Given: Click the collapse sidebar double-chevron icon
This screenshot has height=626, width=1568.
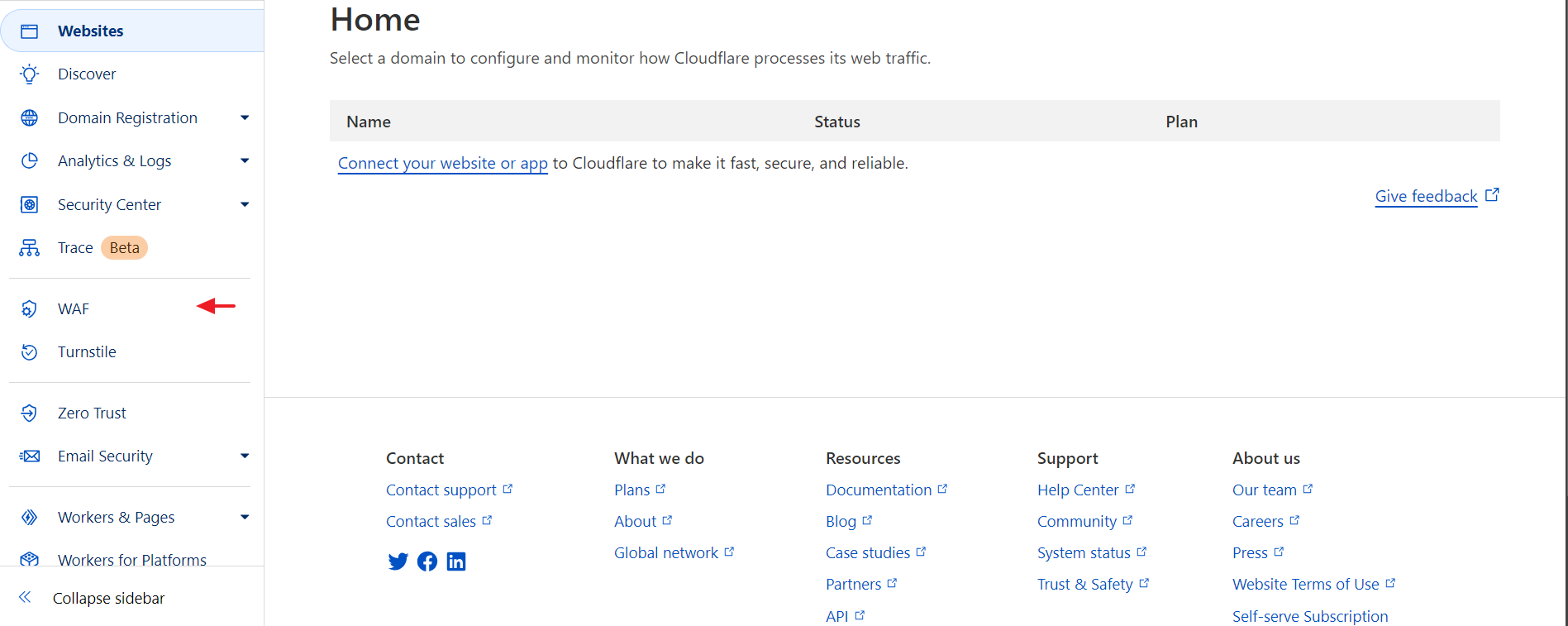Looking at the screenshot, I should coord(26,597).
